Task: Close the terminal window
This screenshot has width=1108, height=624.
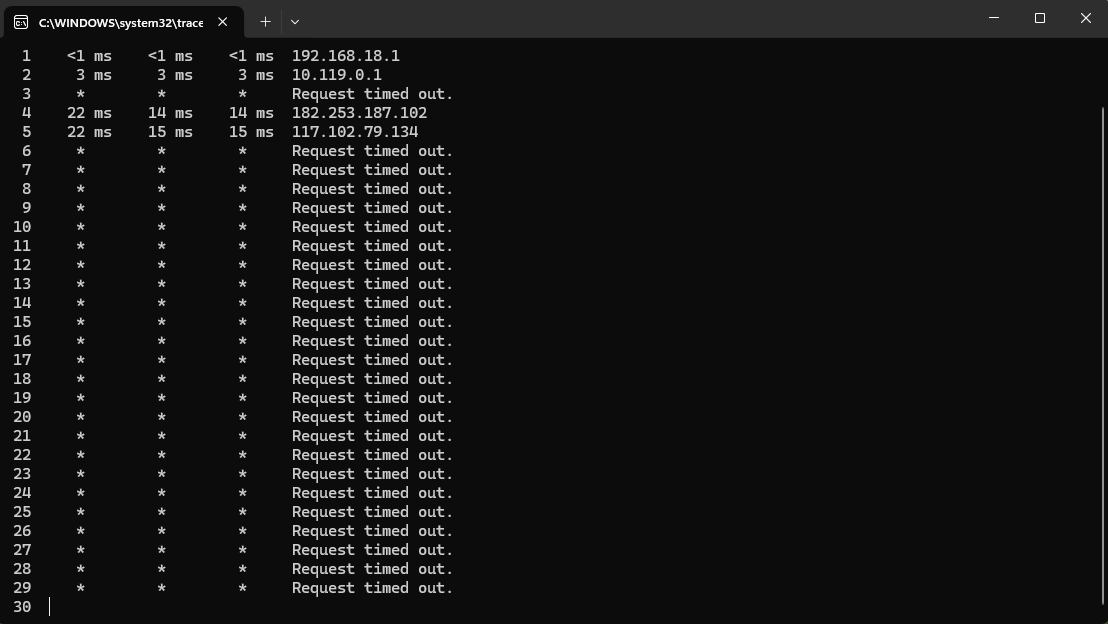Action: 1085,18
